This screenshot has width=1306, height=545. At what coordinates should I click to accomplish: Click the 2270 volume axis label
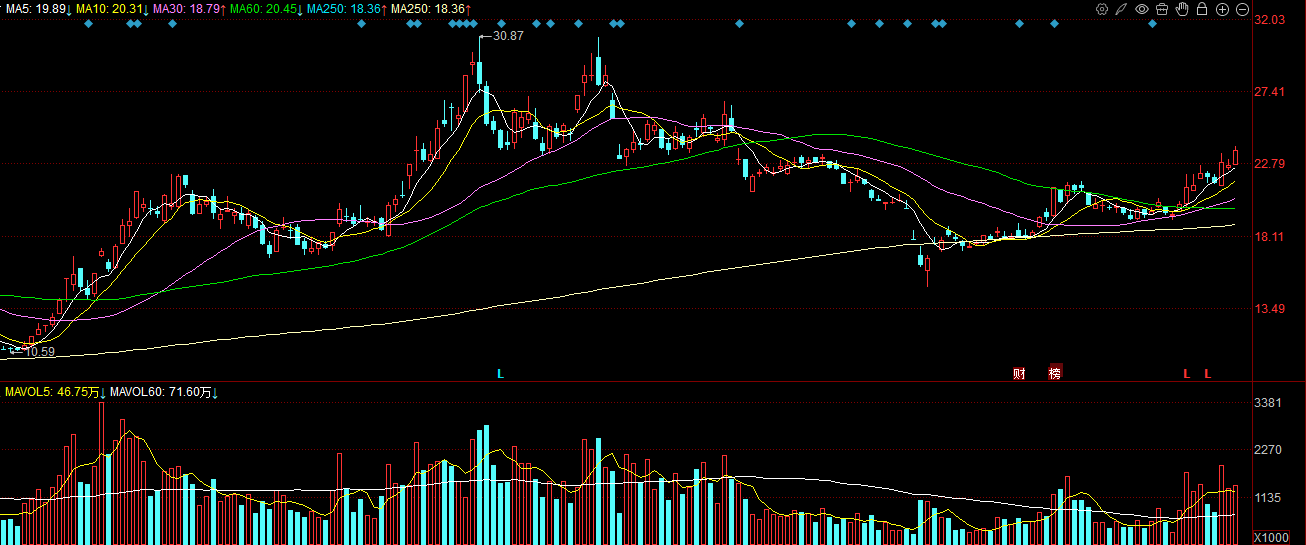coord(1268,450)
